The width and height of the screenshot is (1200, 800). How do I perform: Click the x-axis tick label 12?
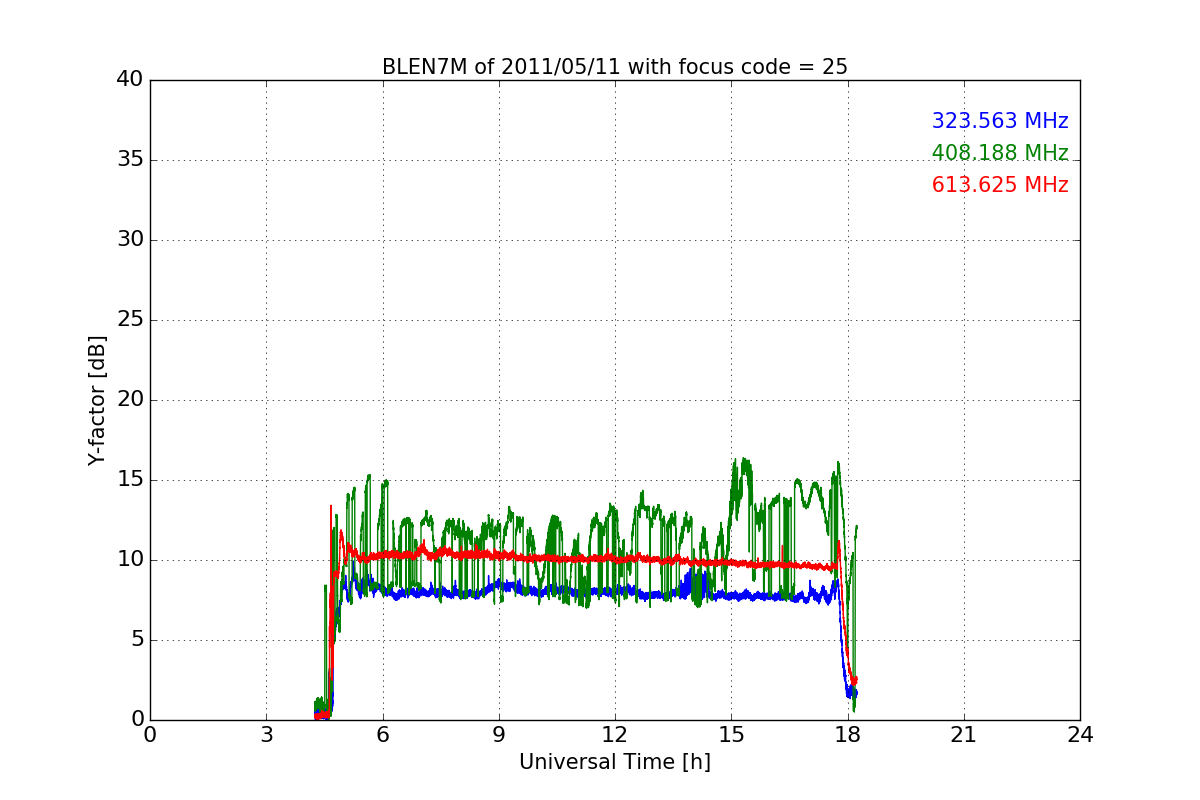[614, 735]
